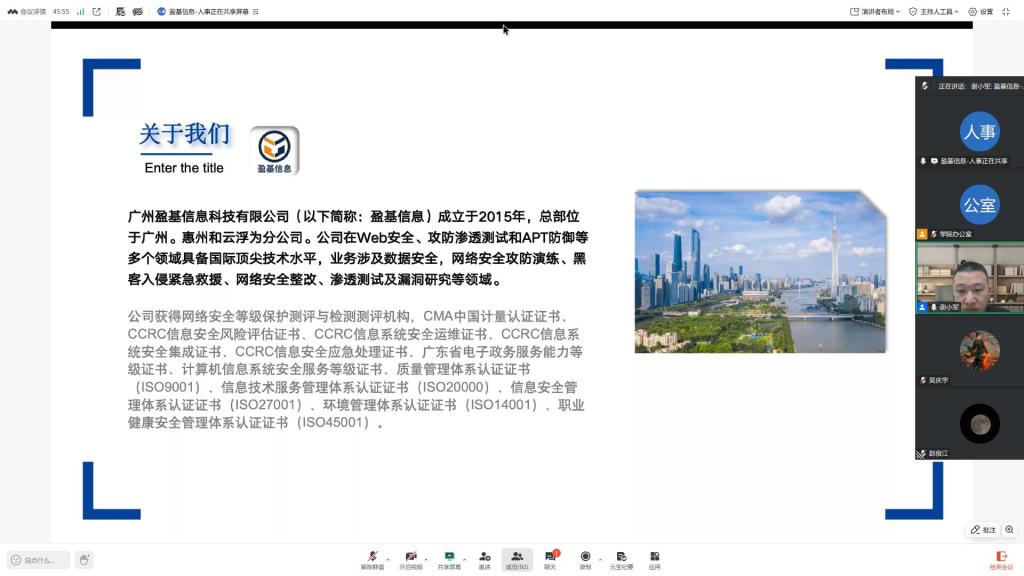The height and width of the screenshot is (576, 1024).
Task: Open the members (成员) panel
Action: [517, 560]
